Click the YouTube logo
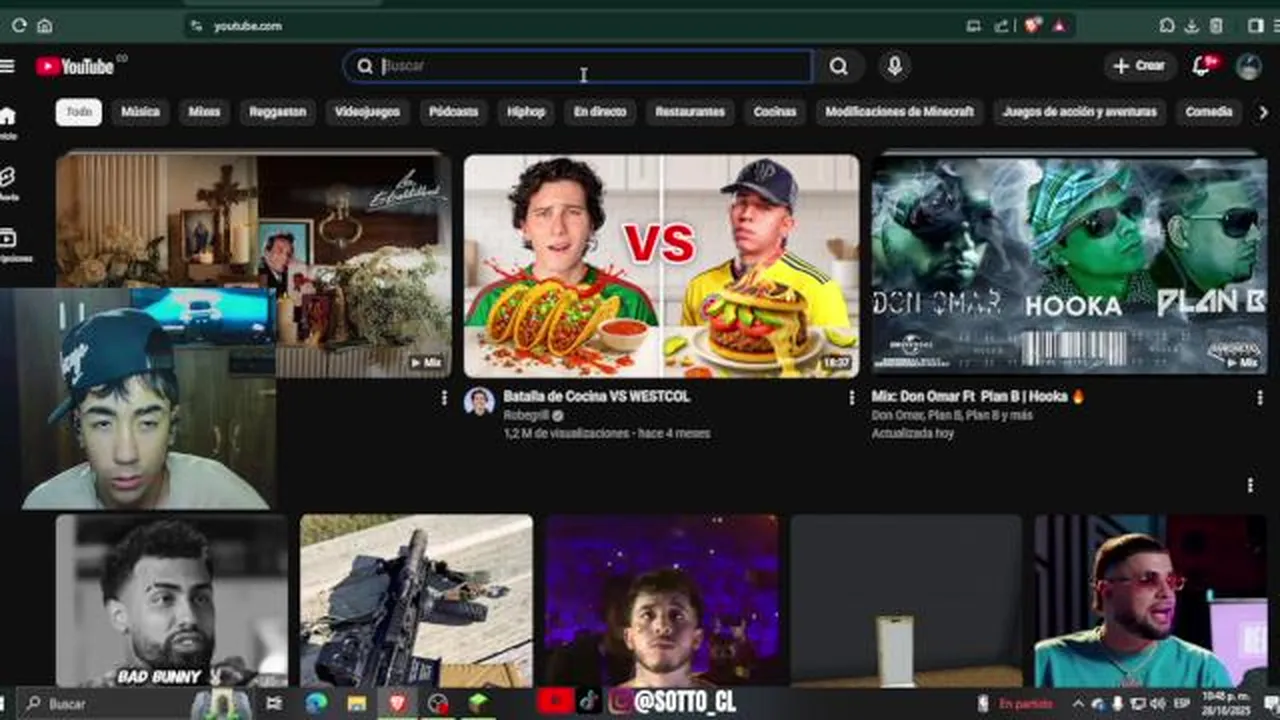The height and width of the screenshot is (720, 1280). (x=76, y=66)
